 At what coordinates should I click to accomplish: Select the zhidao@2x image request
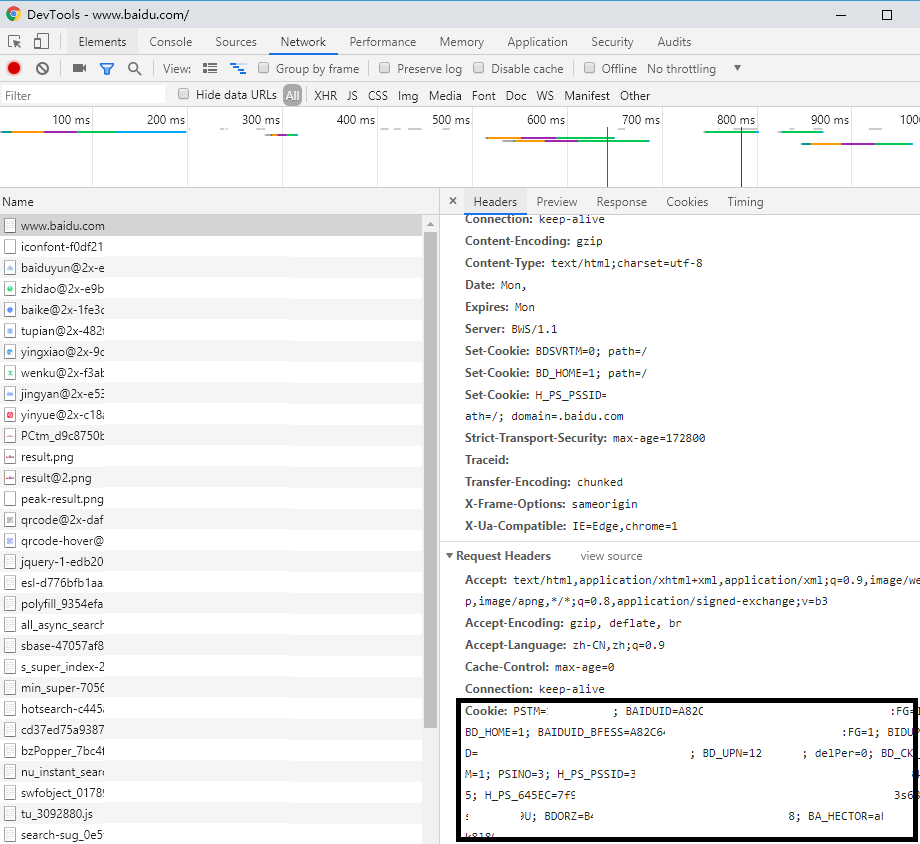[x=211, y=289]
